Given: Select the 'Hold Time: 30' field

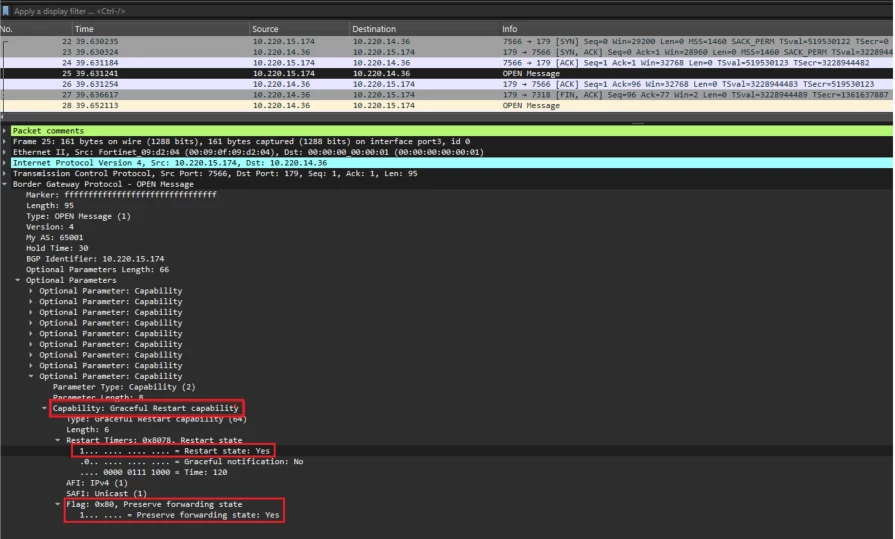Looking at the screenshot, I should coord(57,248).
